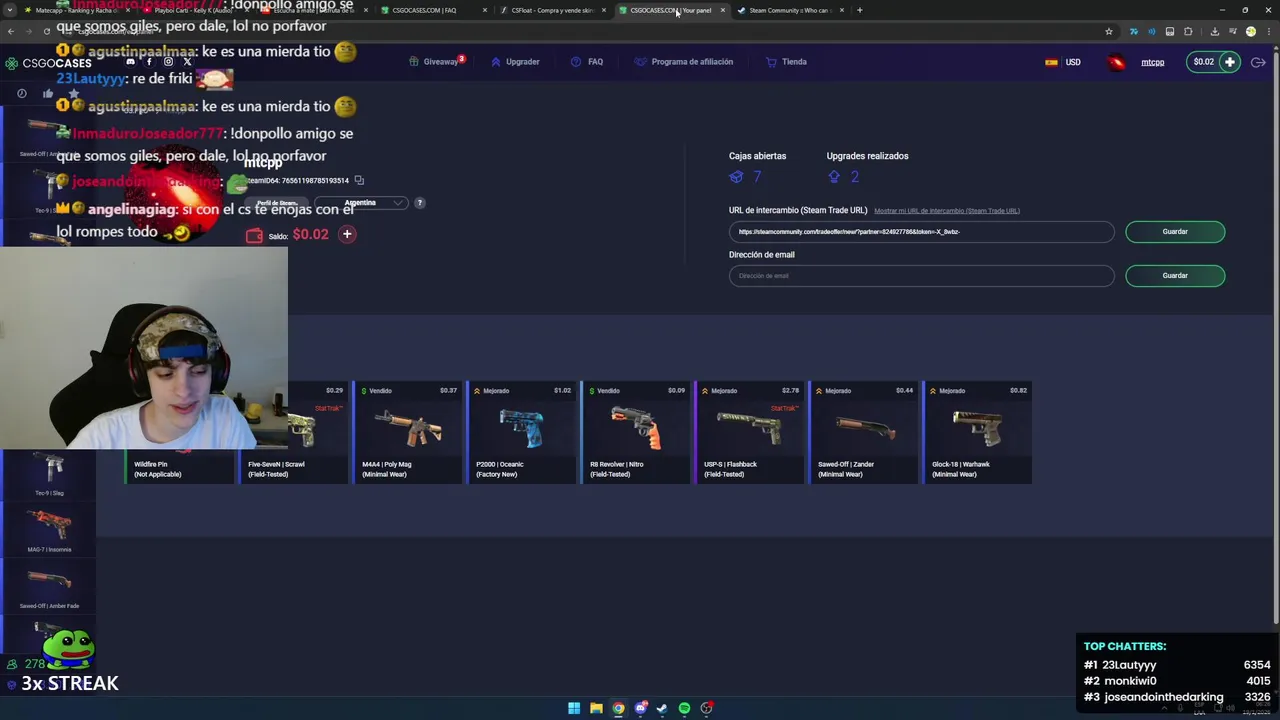This screenshot has height=720, width=1280.
Task: Select the Wildfire Pin item card
Action: [180, 466]
